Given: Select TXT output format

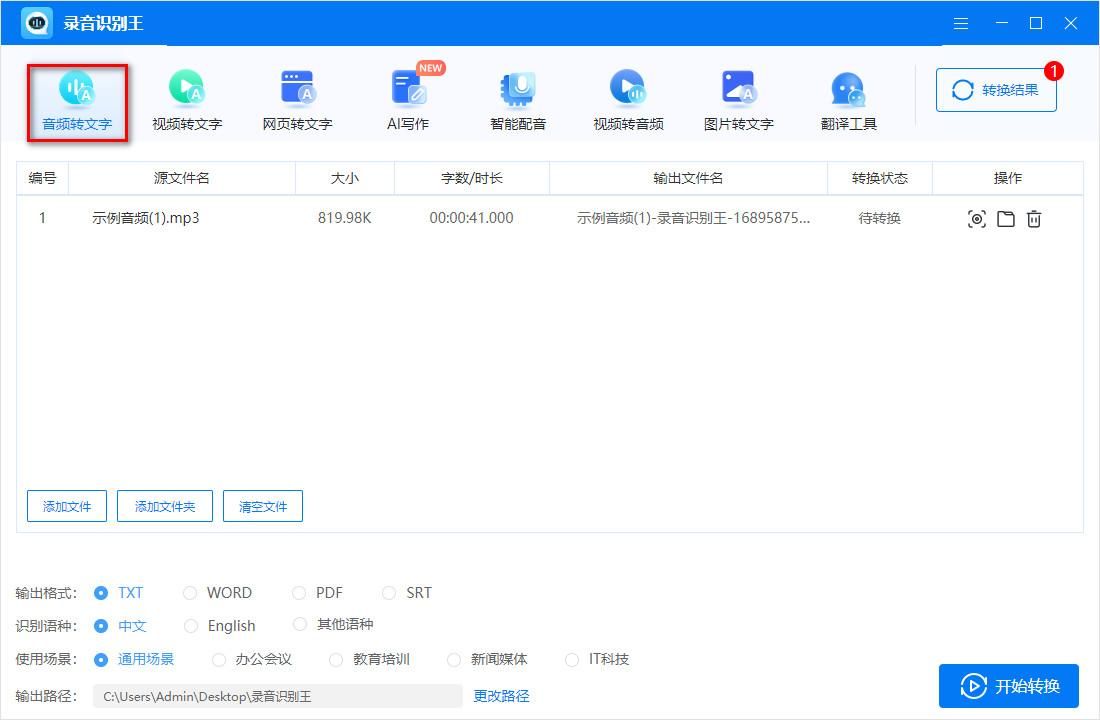Looking at the screenshot, I should click(x=119, y=593).
